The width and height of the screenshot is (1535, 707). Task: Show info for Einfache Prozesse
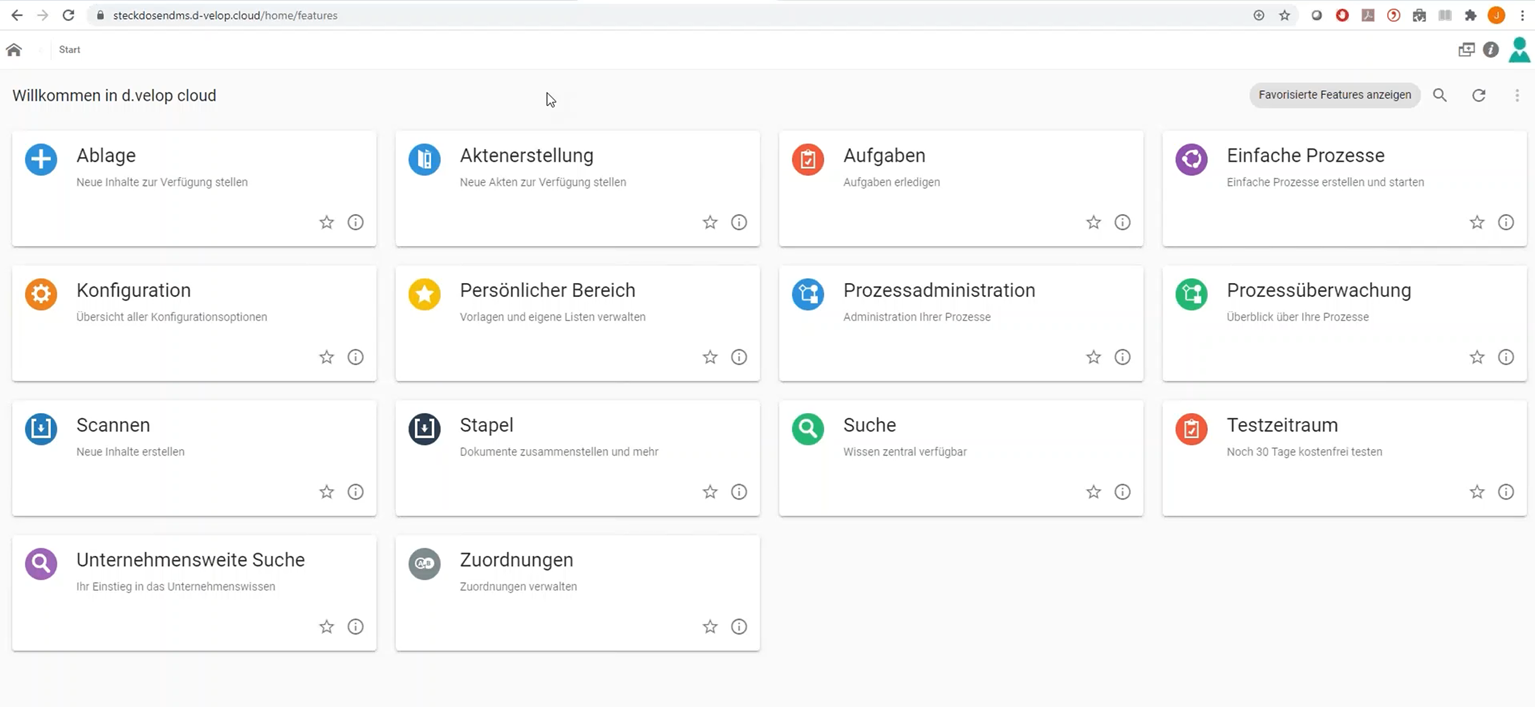[x=1506, y=222]
